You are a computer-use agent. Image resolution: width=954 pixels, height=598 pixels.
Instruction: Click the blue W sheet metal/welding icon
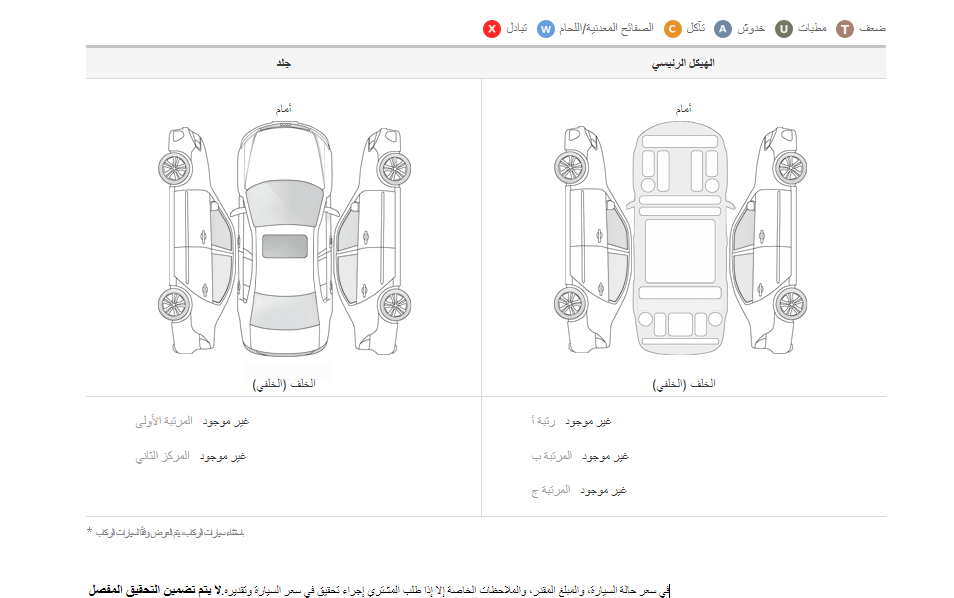(546, 28)
